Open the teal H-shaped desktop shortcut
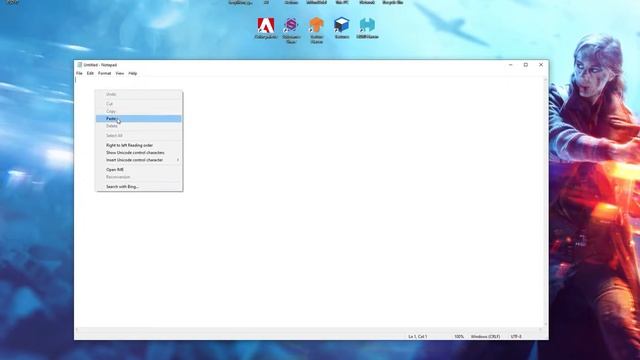 [367, 28]
